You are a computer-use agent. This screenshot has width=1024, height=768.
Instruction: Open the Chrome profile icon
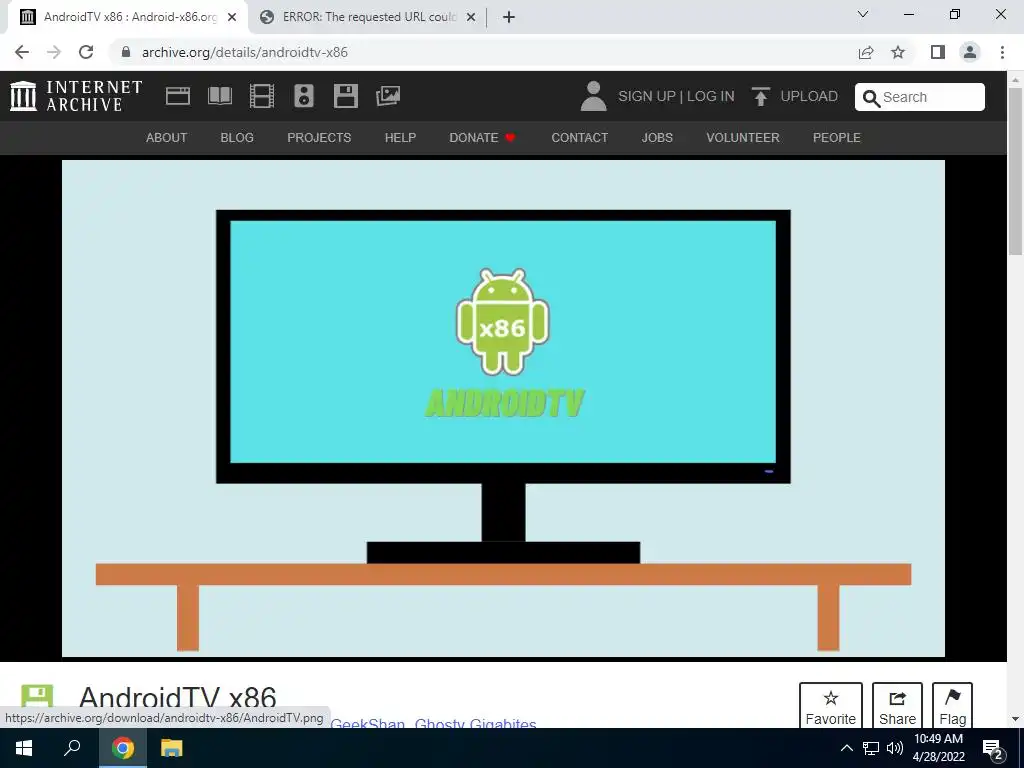click(x=970, y=52)
